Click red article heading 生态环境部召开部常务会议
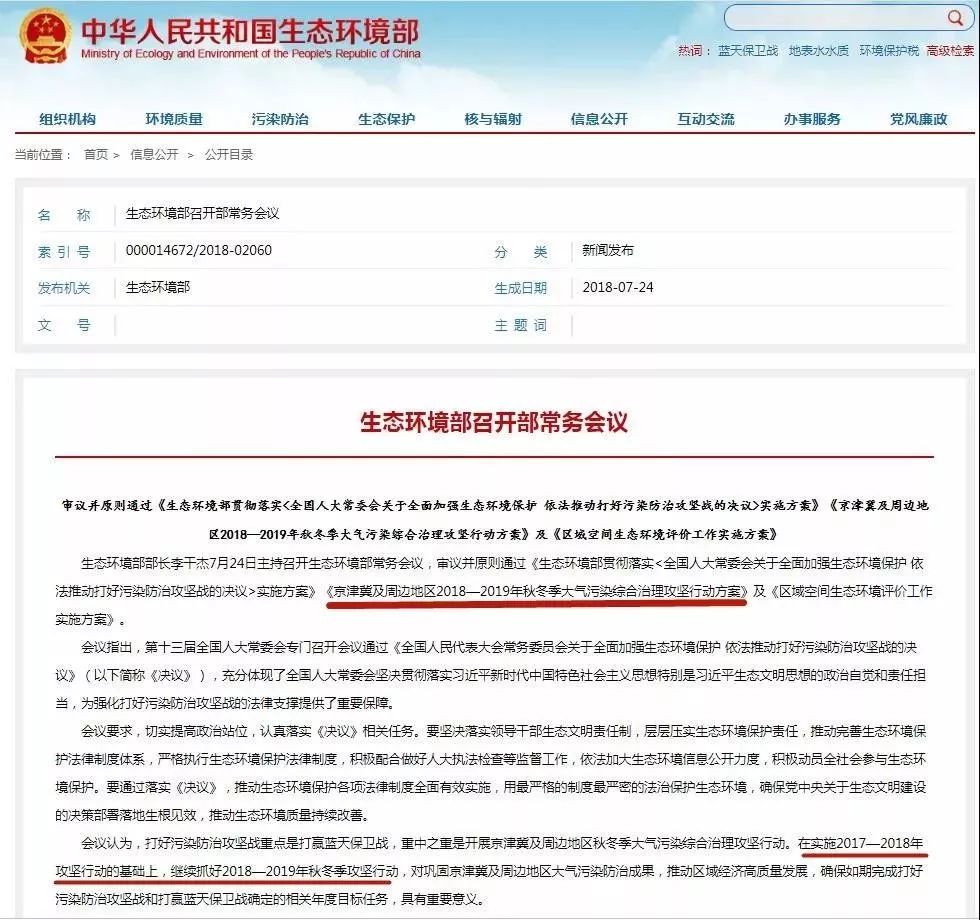 coord(494,422)
